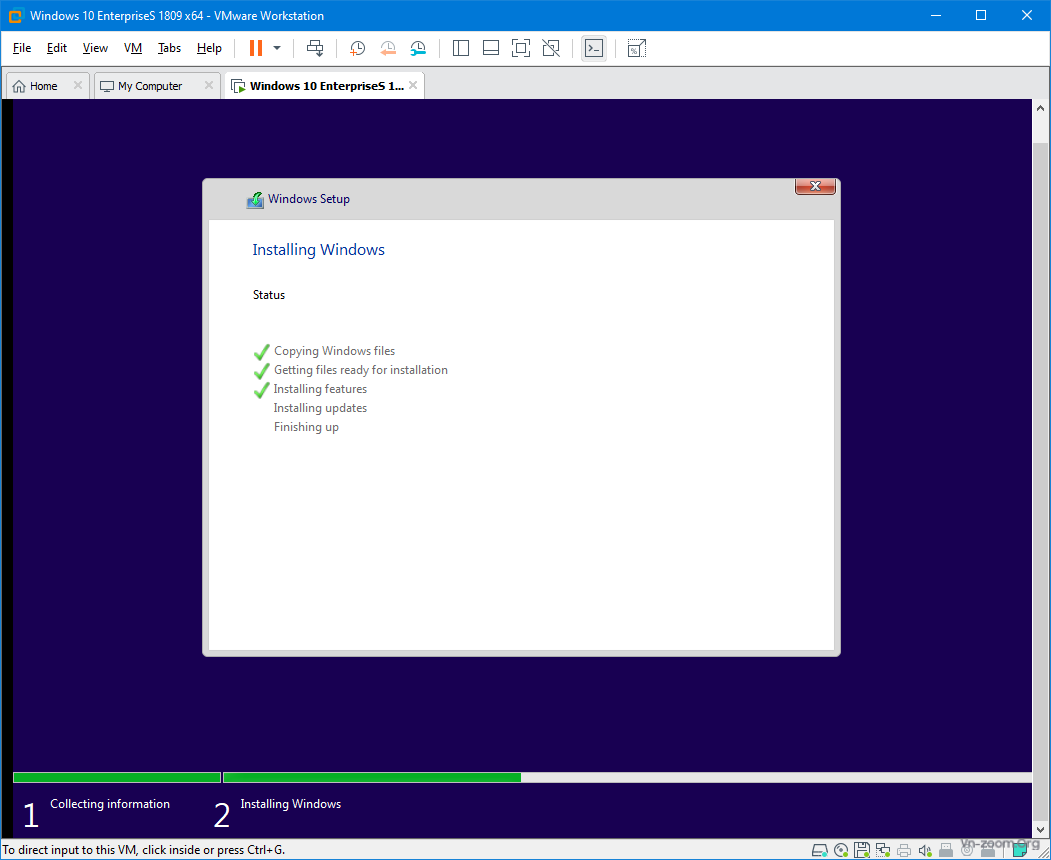Close the My Computer tab
Screen dimensions: 1051x860
coord(208,85)
